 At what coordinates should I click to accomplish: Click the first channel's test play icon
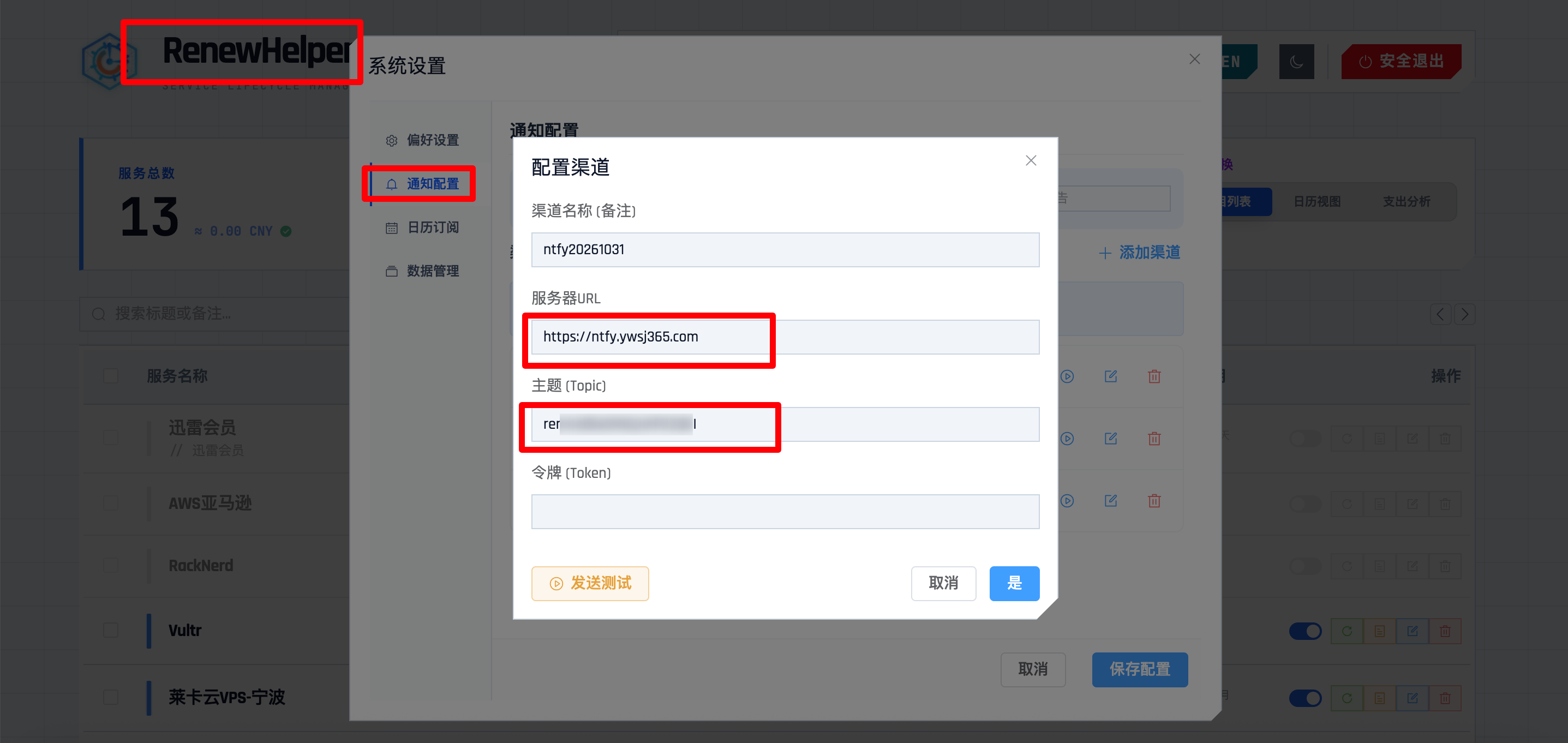tap(1067, 376)
